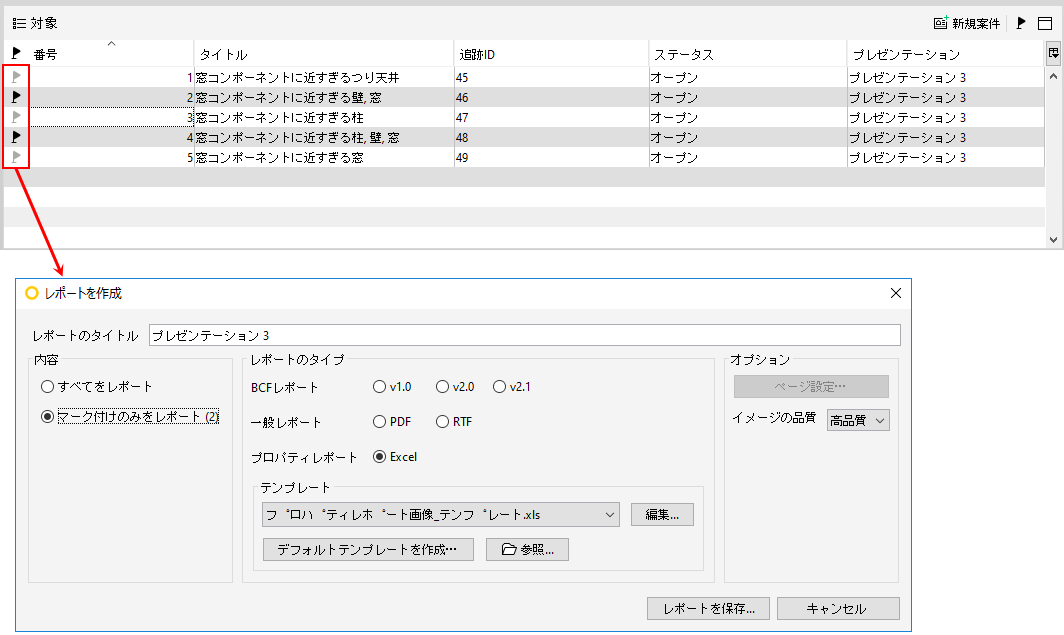Toggle the flag for row 2 壁, 窓

click(x=16, y=97)
